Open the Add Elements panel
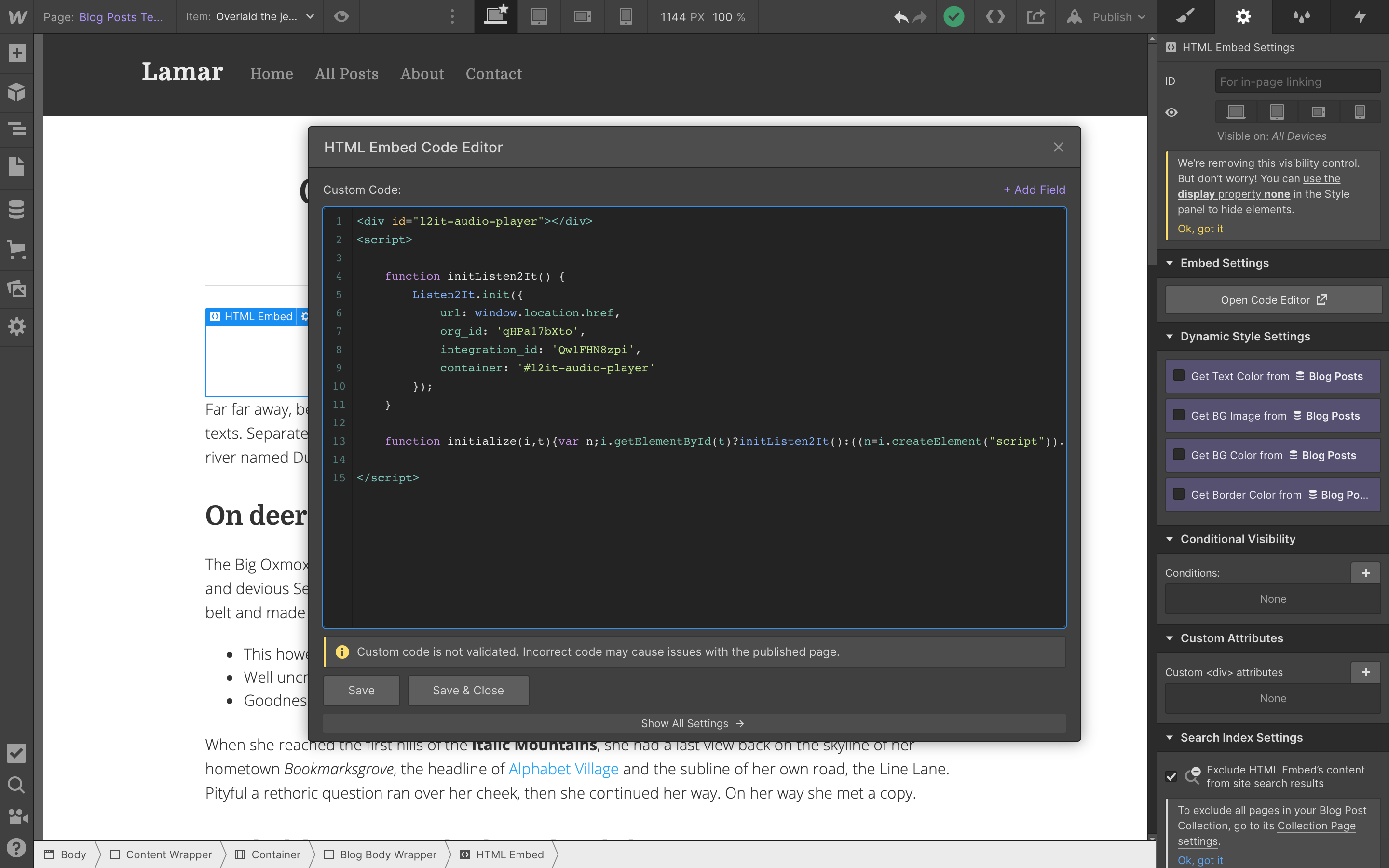 pos(17,54)
